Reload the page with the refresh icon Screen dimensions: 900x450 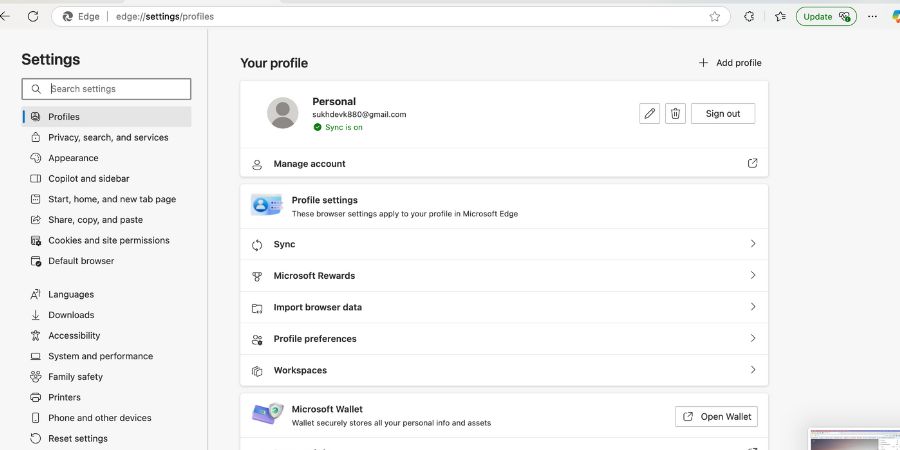pyautogui.click(x=33, y=16)
